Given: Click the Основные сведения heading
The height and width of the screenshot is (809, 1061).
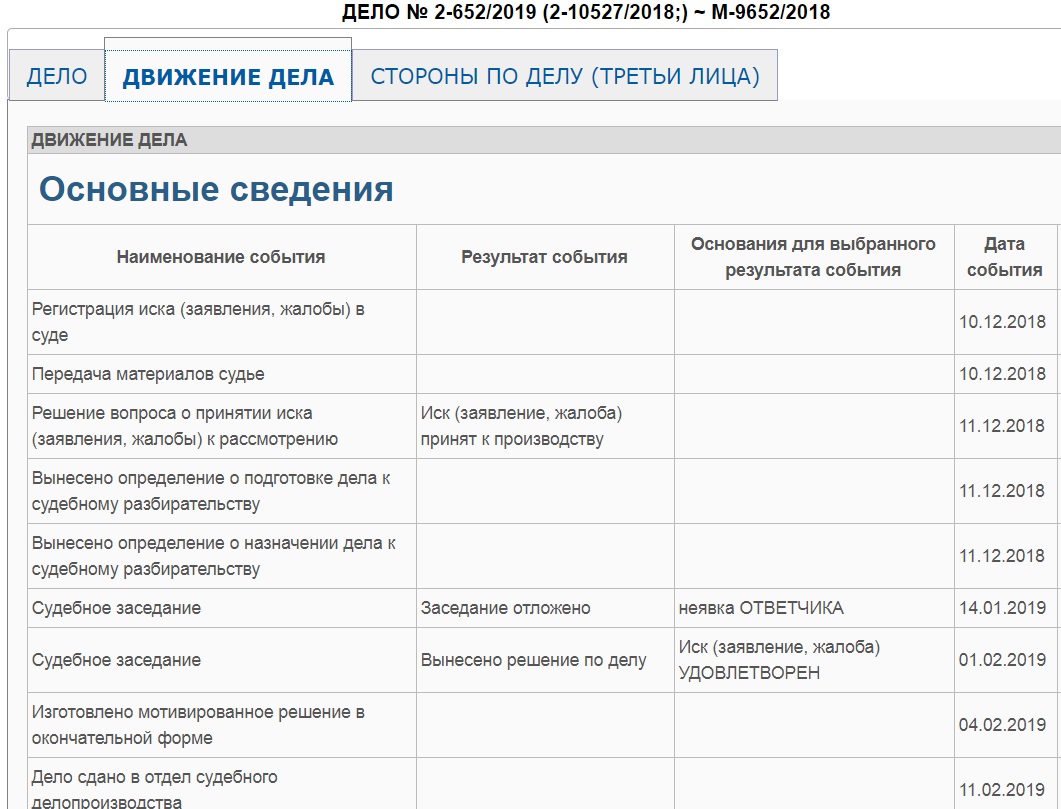Looking at the screenshot, I should (216, 189).
